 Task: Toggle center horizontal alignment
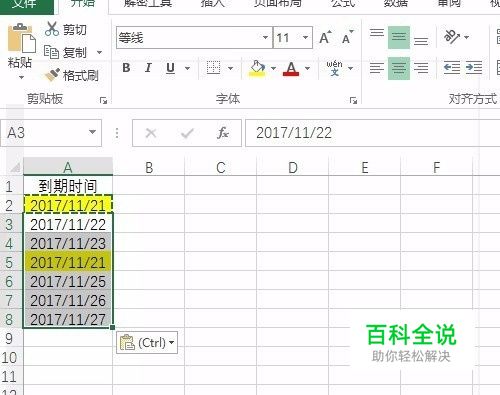point(399,68)
